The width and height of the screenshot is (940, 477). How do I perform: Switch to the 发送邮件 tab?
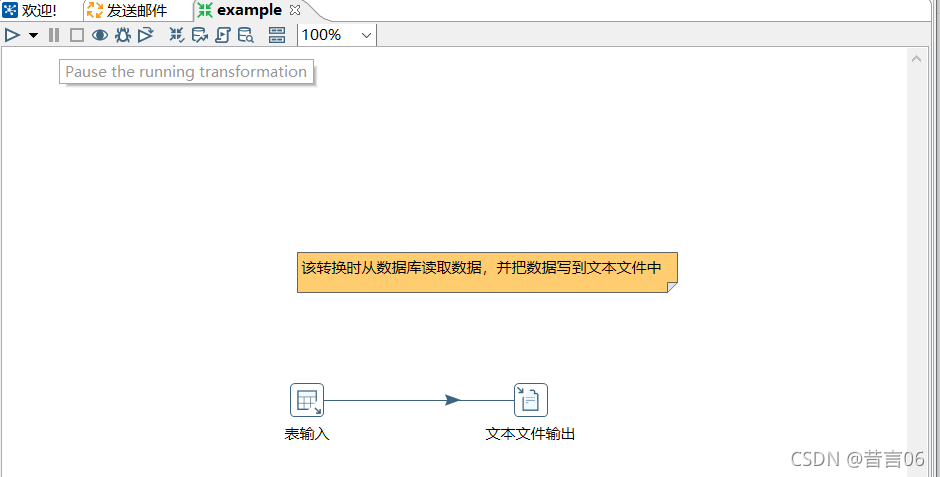tap(128, 10)
